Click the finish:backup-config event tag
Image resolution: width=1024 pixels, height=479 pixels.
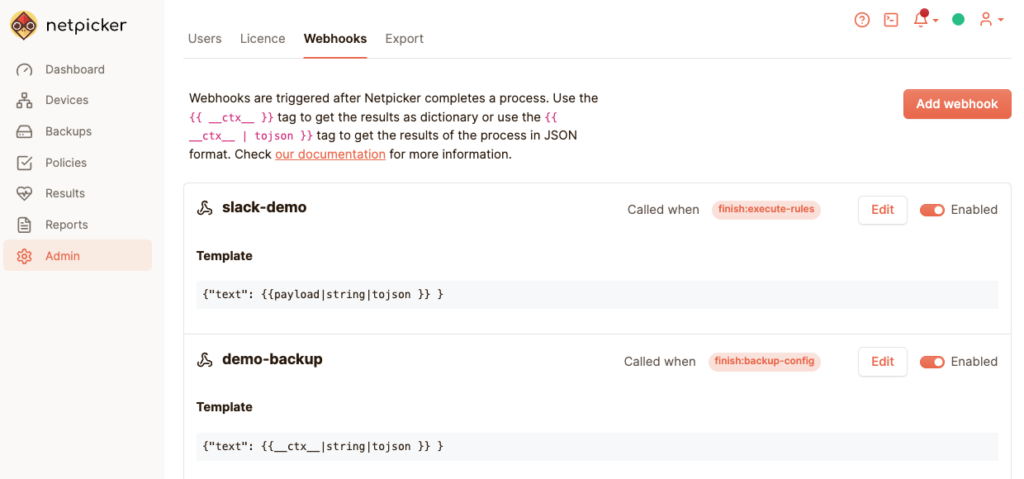tap(765, 362)
